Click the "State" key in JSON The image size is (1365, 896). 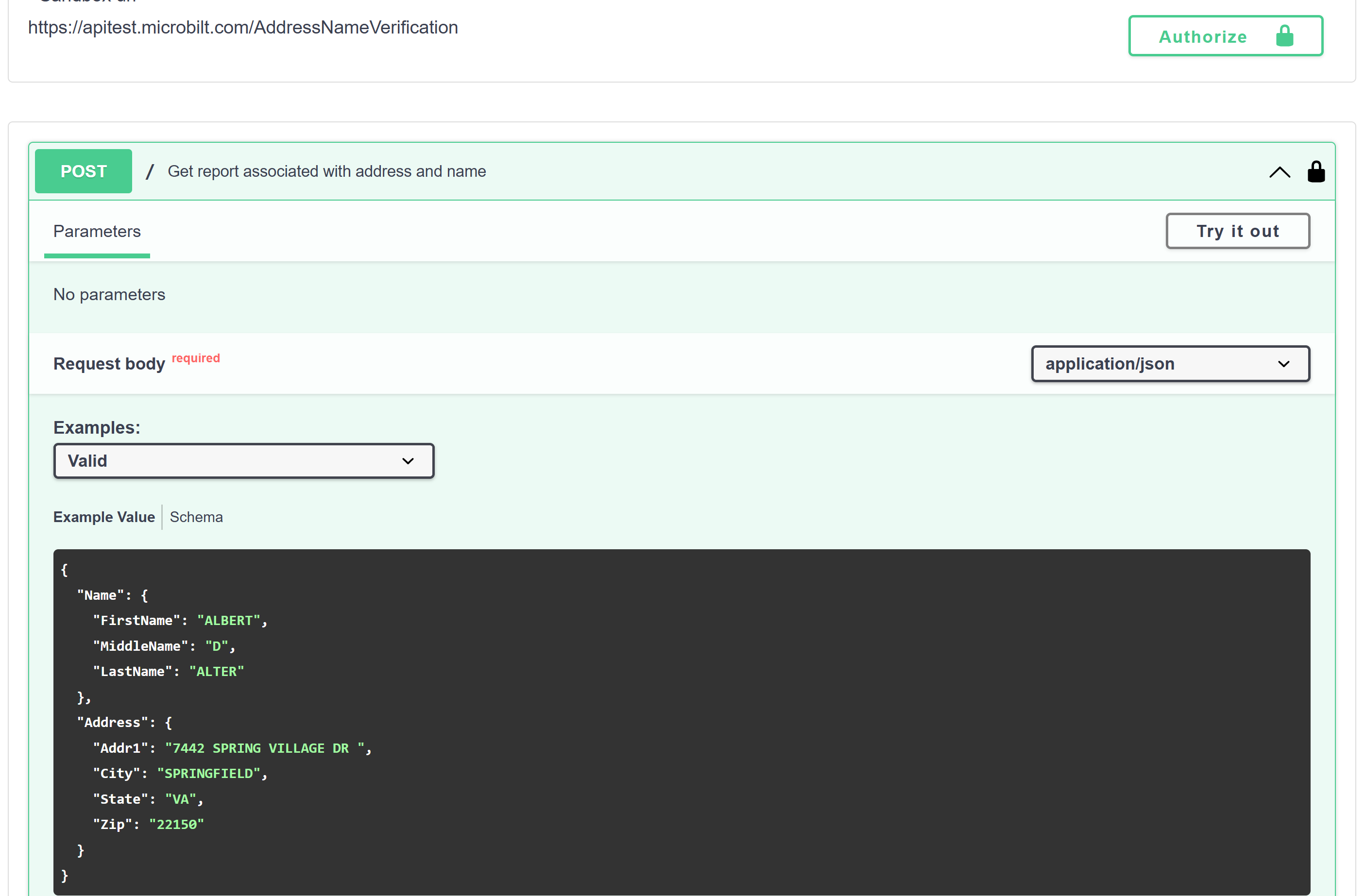click(120, 800)
